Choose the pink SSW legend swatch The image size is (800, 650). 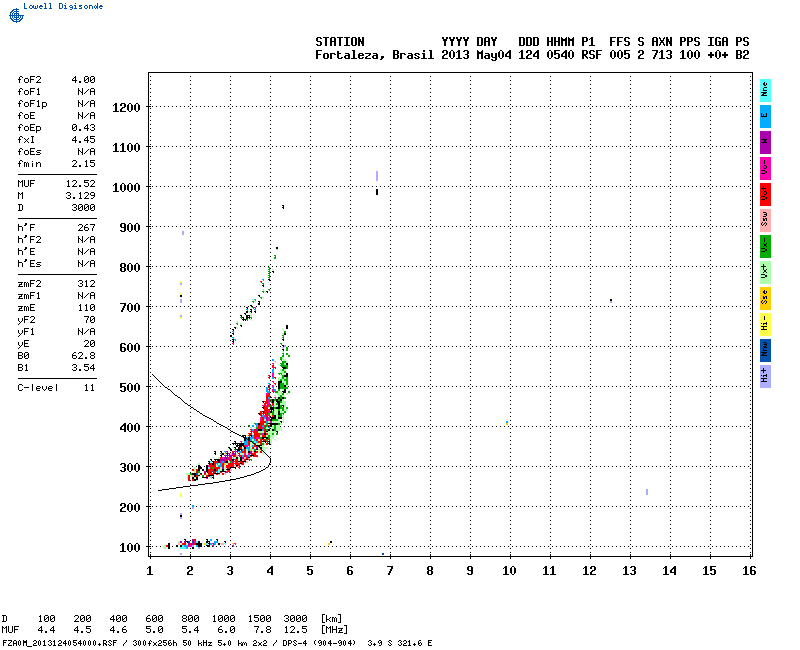(x=765, y=220)
